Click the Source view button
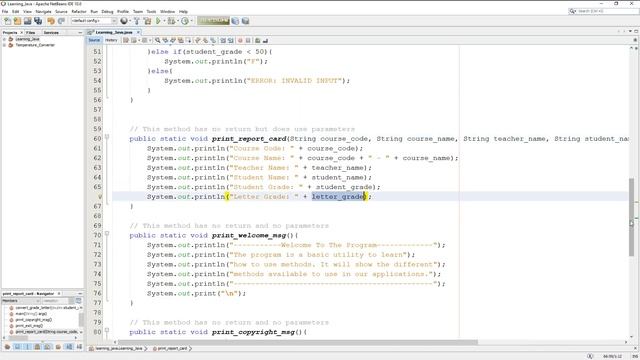 coord(94,40)
